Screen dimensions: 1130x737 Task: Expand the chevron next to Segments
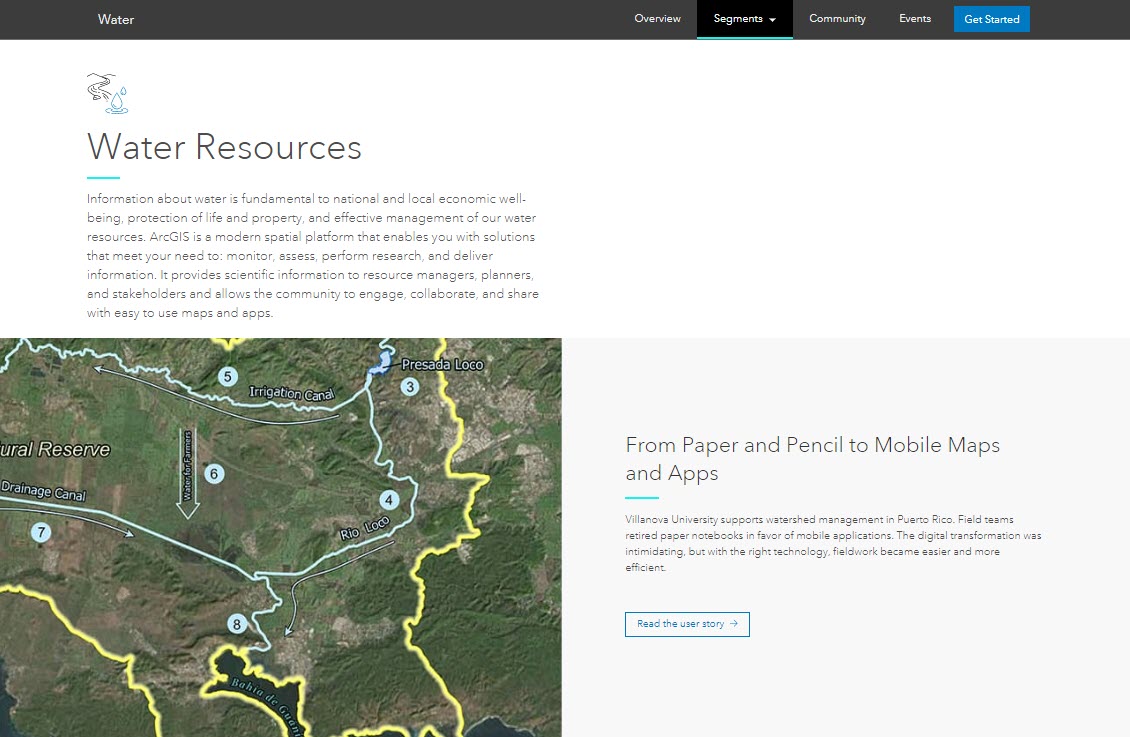(771, 19)
